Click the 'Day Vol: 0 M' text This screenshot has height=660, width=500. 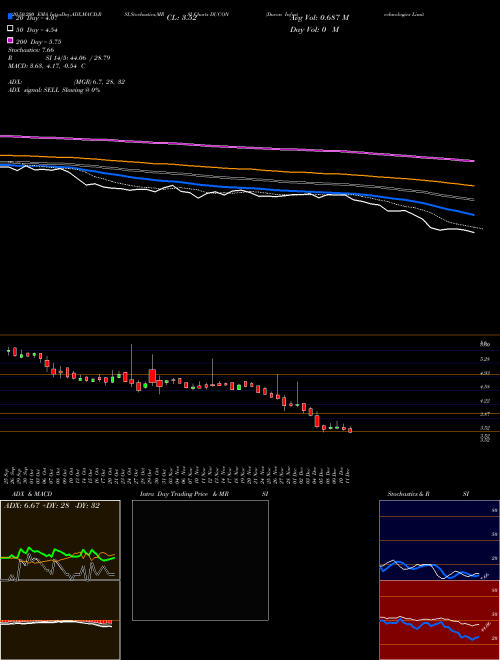(314, 29)
